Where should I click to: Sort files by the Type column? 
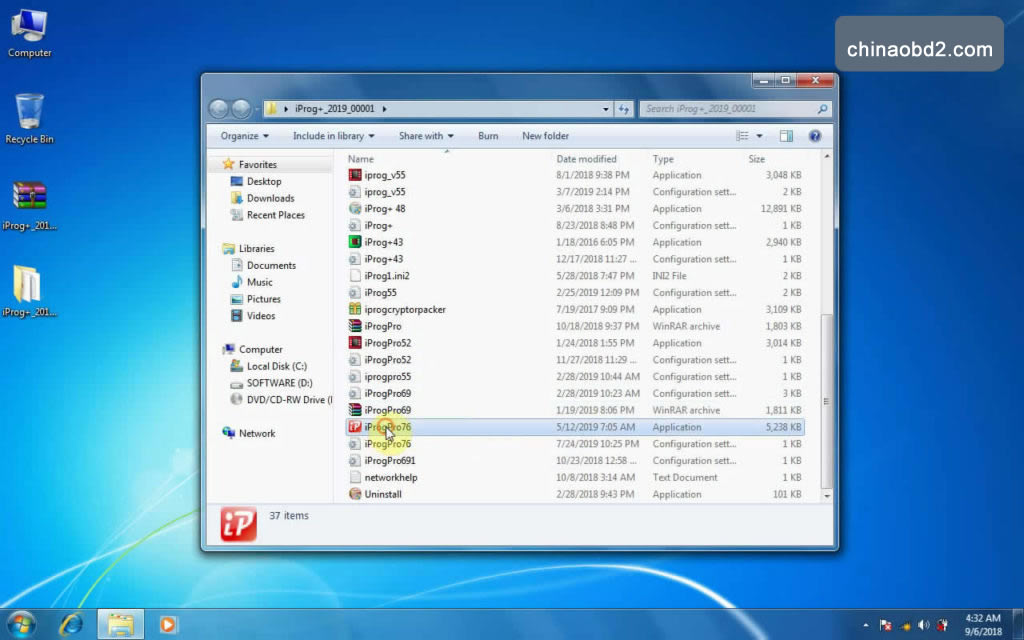click(x=662, y=159)
